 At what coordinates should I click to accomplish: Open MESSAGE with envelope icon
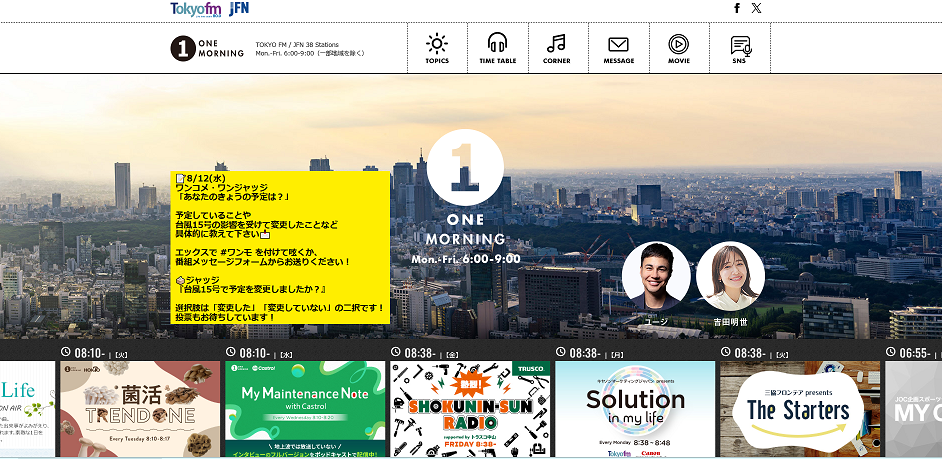click(x=619, y=48)
